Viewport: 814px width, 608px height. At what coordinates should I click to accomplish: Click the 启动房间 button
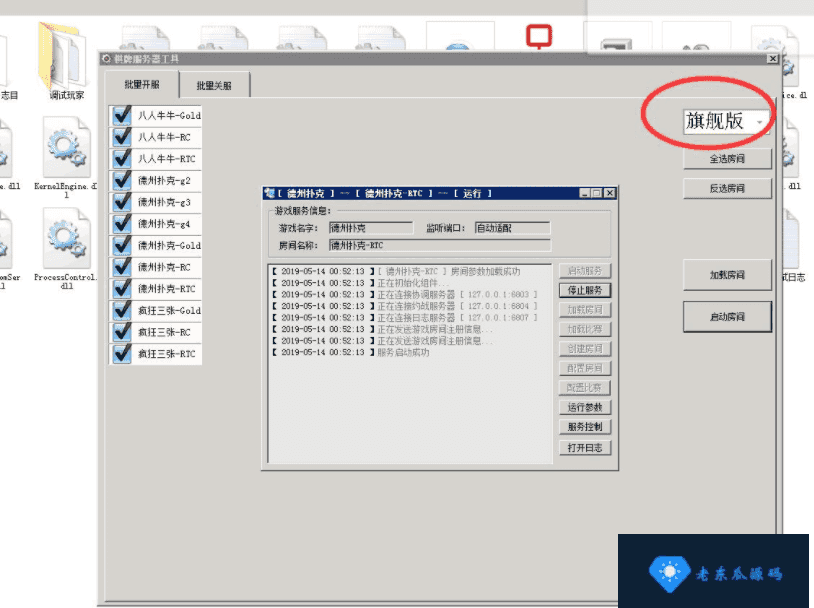tap(727, 317)
